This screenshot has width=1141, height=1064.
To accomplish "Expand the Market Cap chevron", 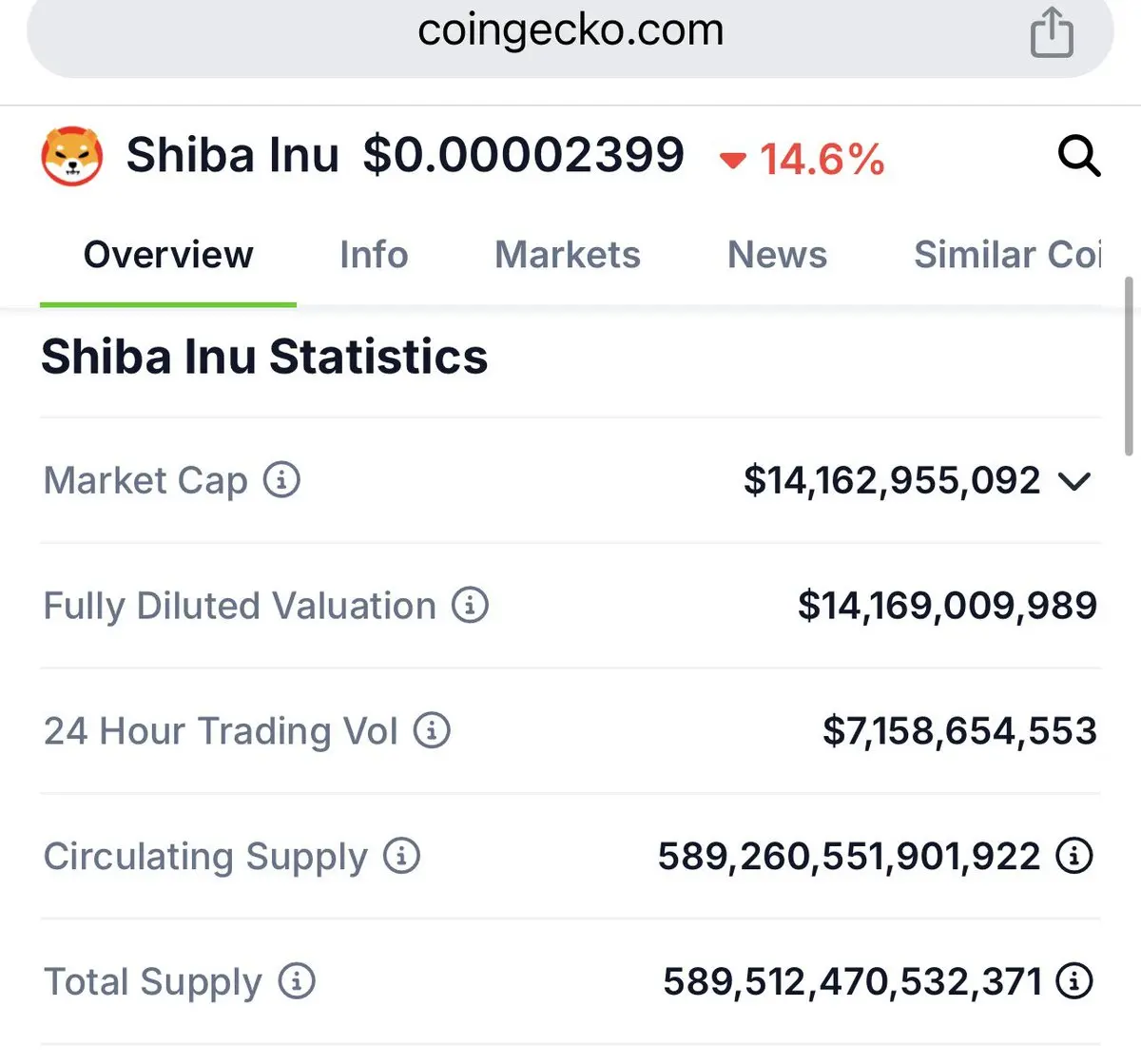I will click(x=1074, y=481).
